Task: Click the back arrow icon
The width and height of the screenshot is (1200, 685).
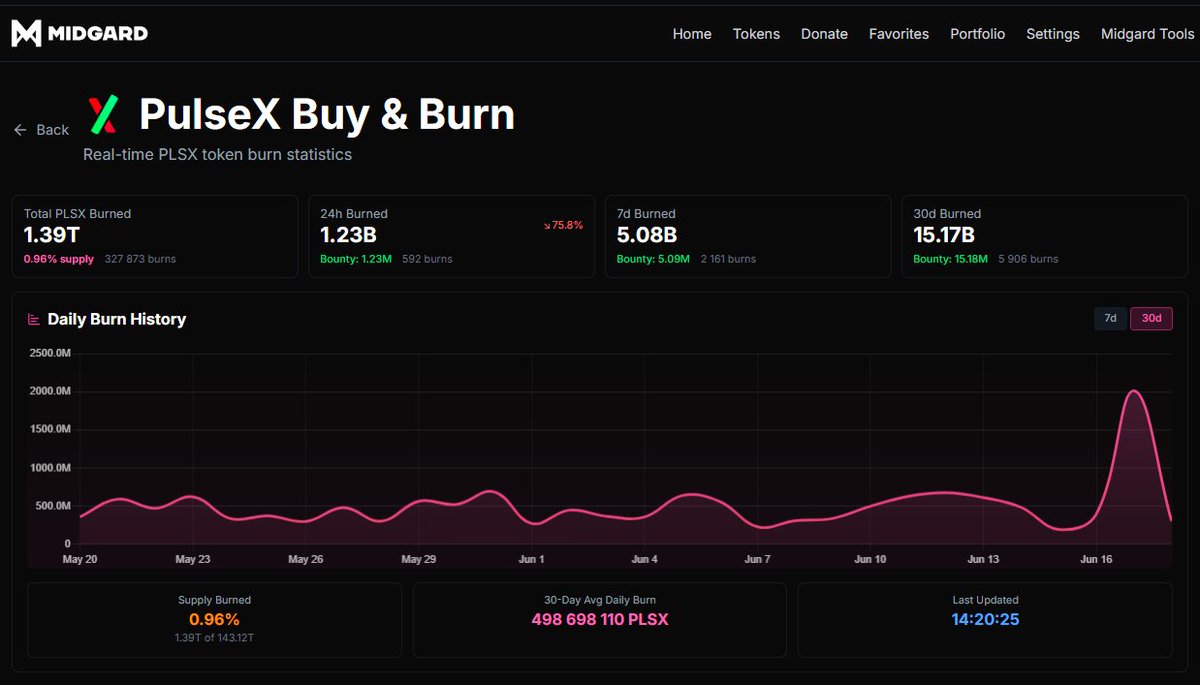Action: (x=20, y=130)
